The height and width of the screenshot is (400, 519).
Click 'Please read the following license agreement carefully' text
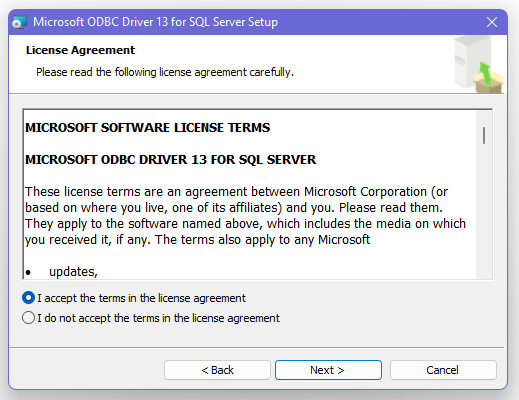(165, 72)
